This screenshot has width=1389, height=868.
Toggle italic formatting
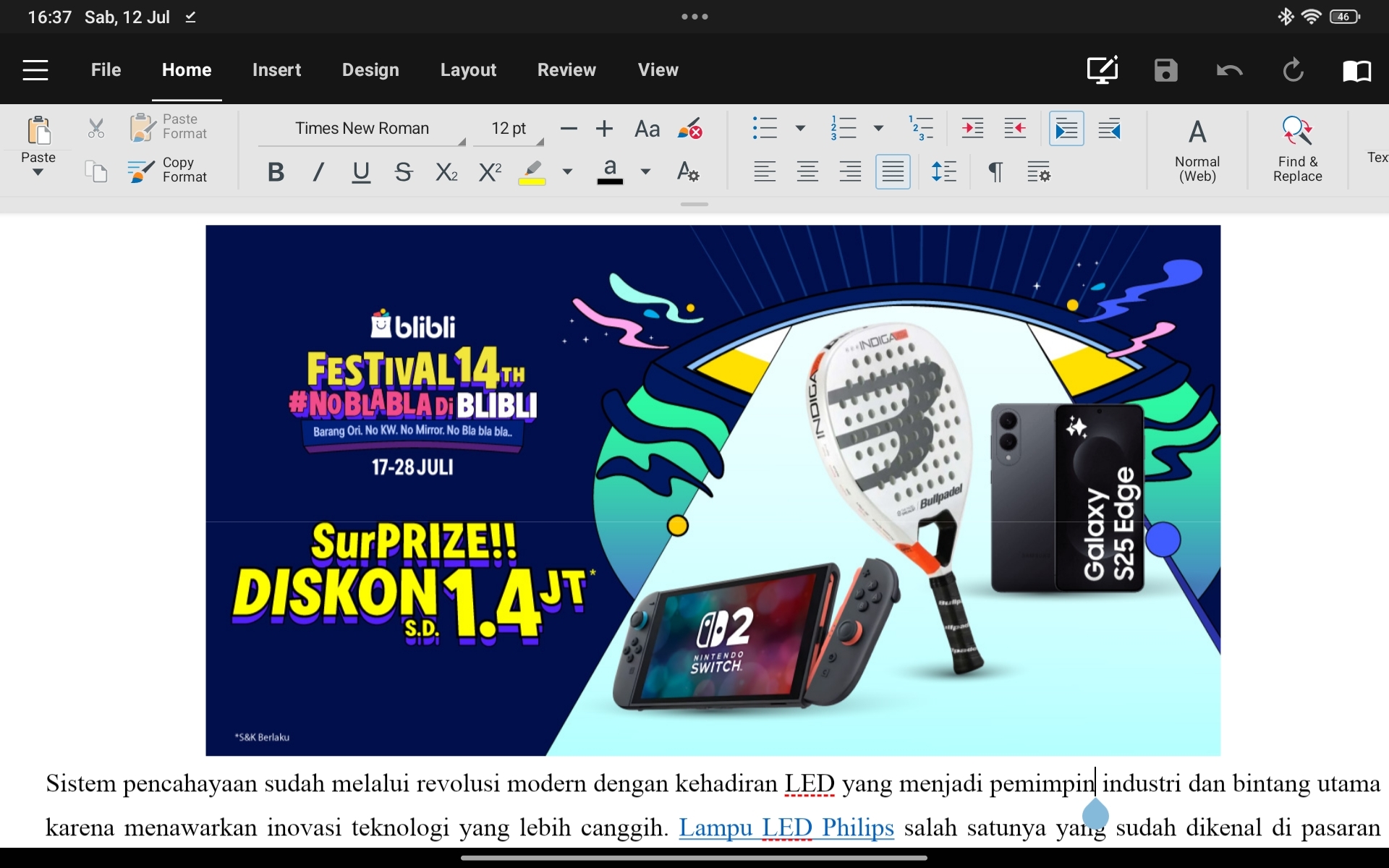(318, 172)
